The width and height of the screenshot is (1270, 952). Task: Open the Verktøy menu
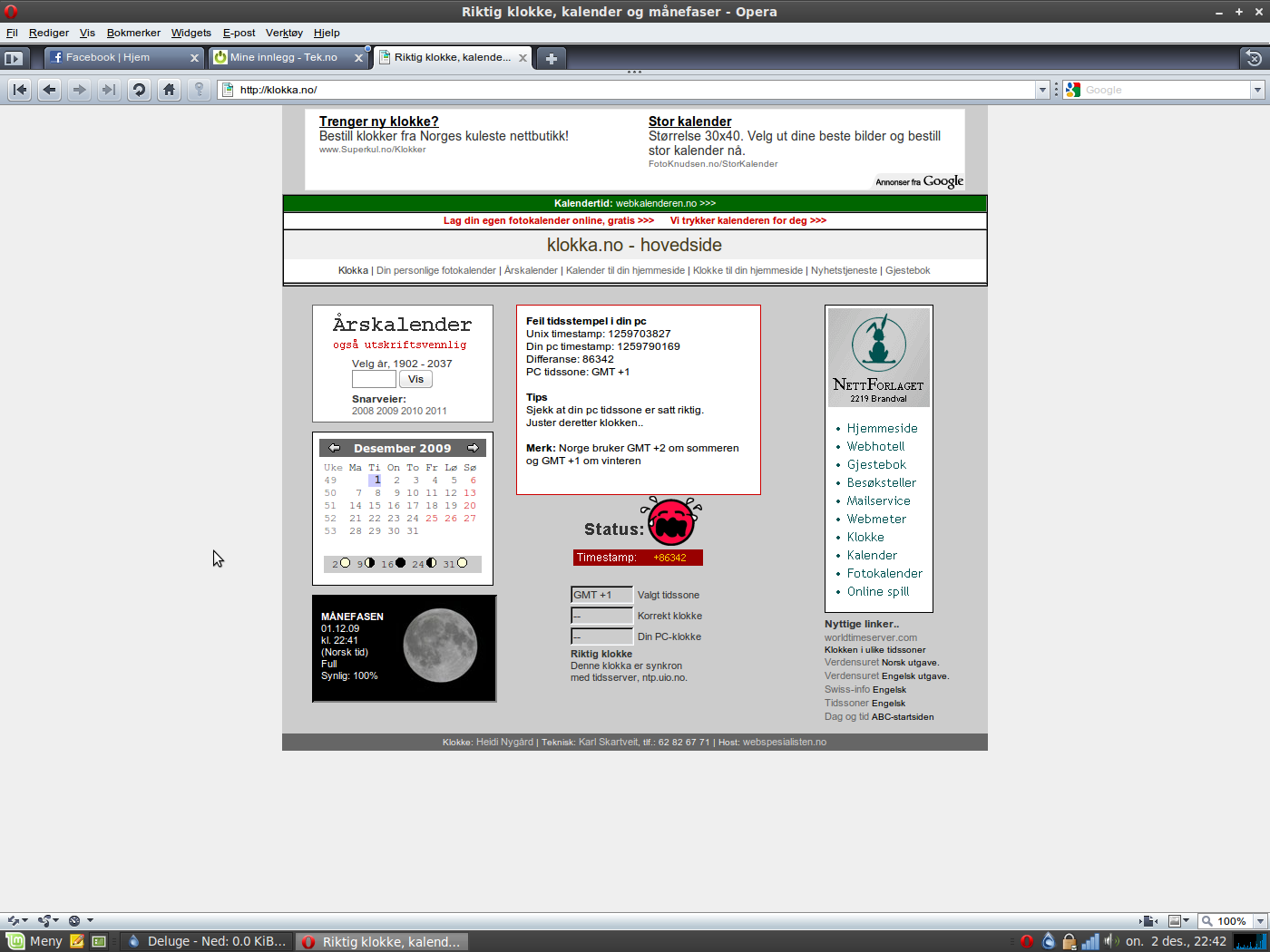(284, 33)
